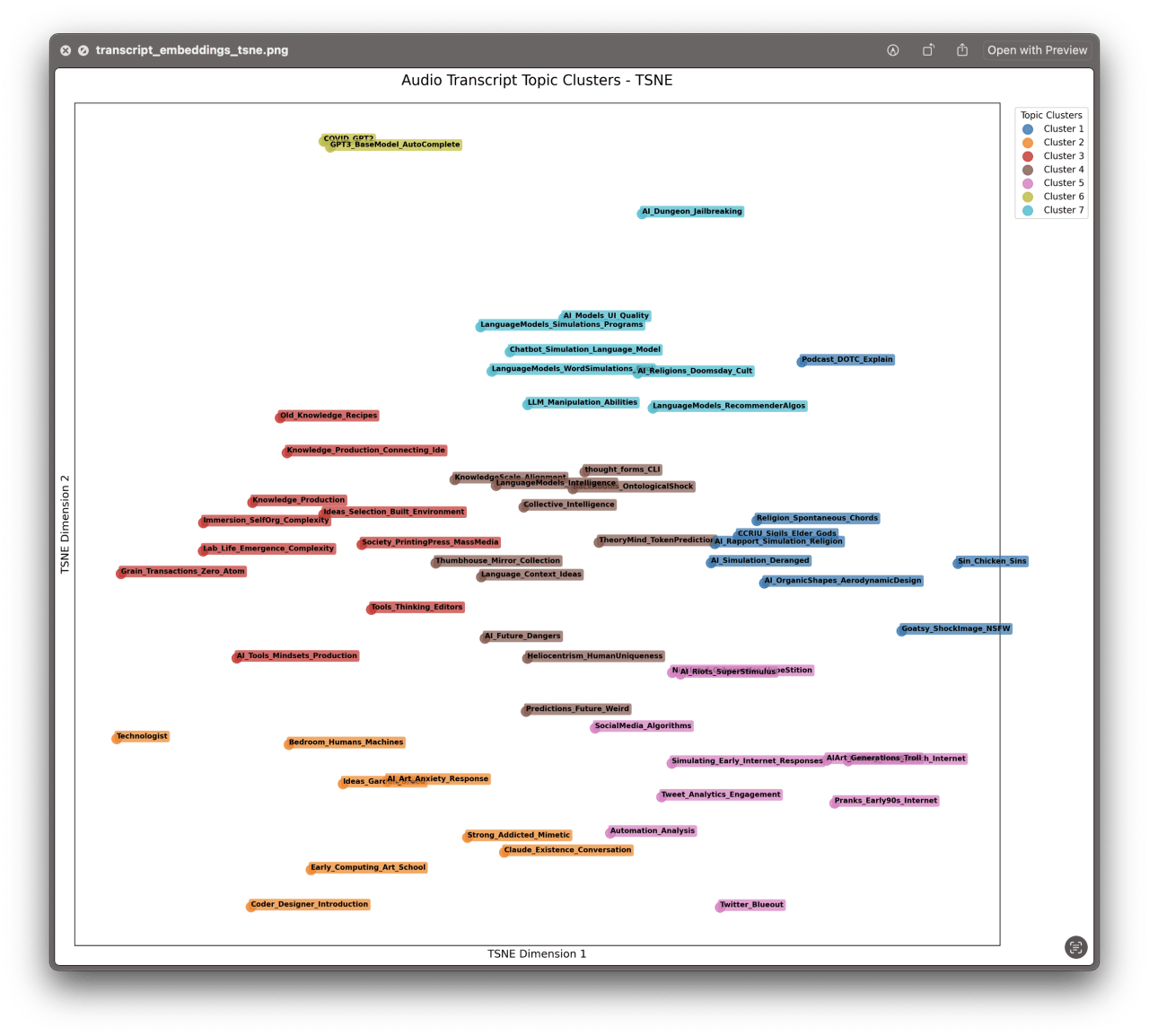Close the Quick Look preview window
Viewport: 1149px width, 1036px height.
click(66, 50)
